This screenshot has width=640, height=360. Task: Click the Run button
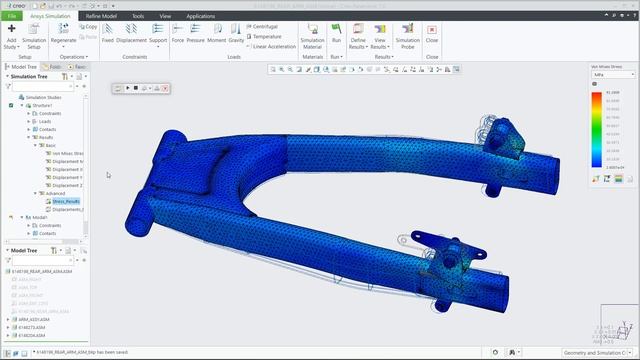(x=336, y=33)
